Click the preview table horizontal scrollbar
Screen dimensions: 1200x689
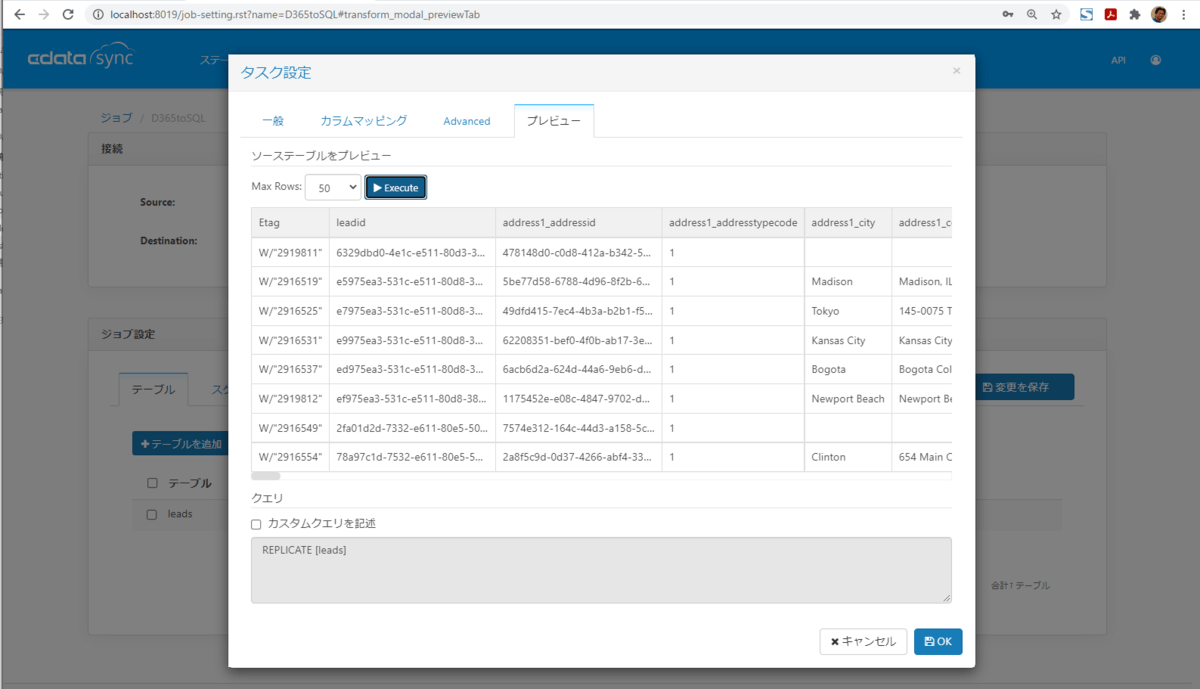click(266, 476)
